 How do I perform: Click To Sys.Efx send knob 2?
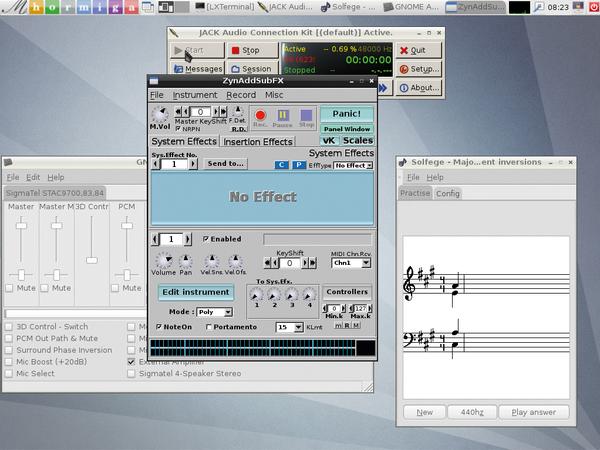pos(274,294)
